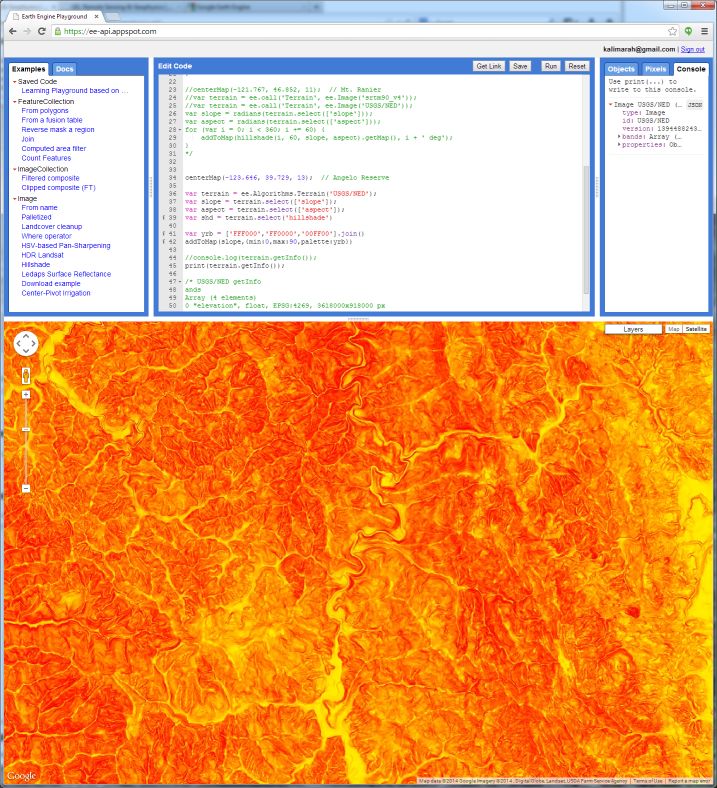
Task: Click the browser forward arrow
Action: [x=27, y=31]
